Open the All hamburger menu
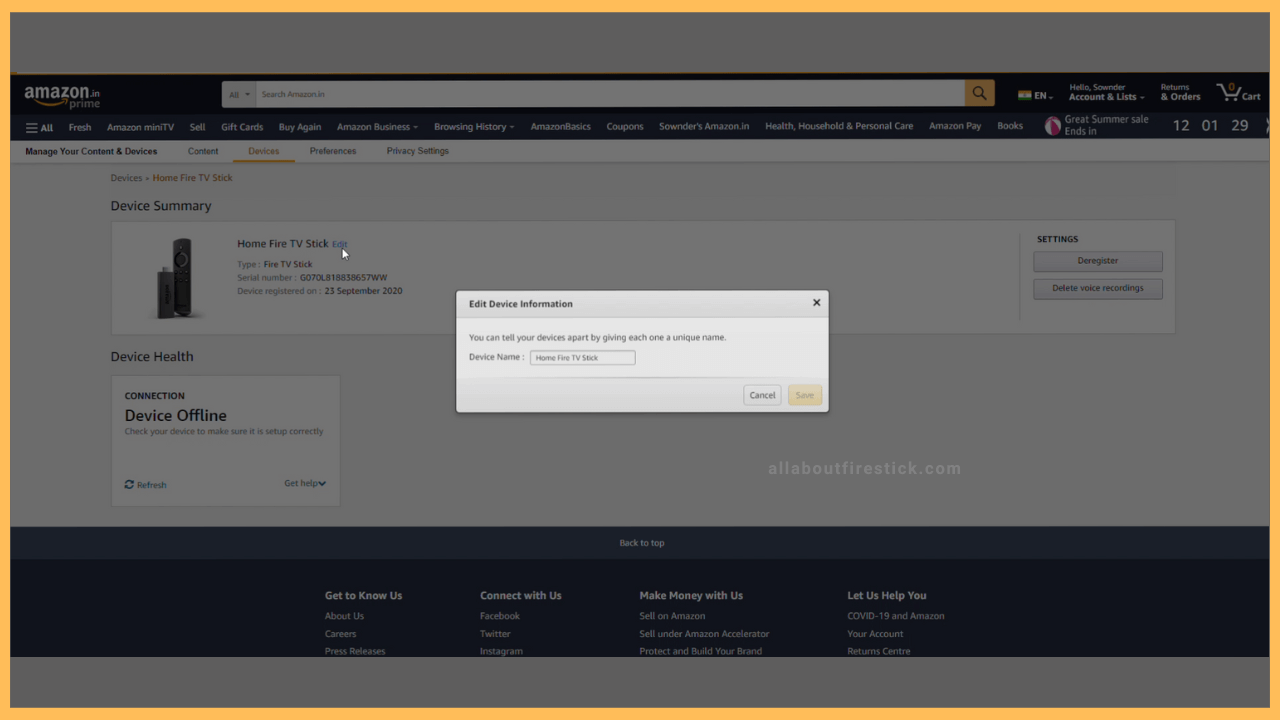This screenshot has width=1280, height=720. pos(39,127)
